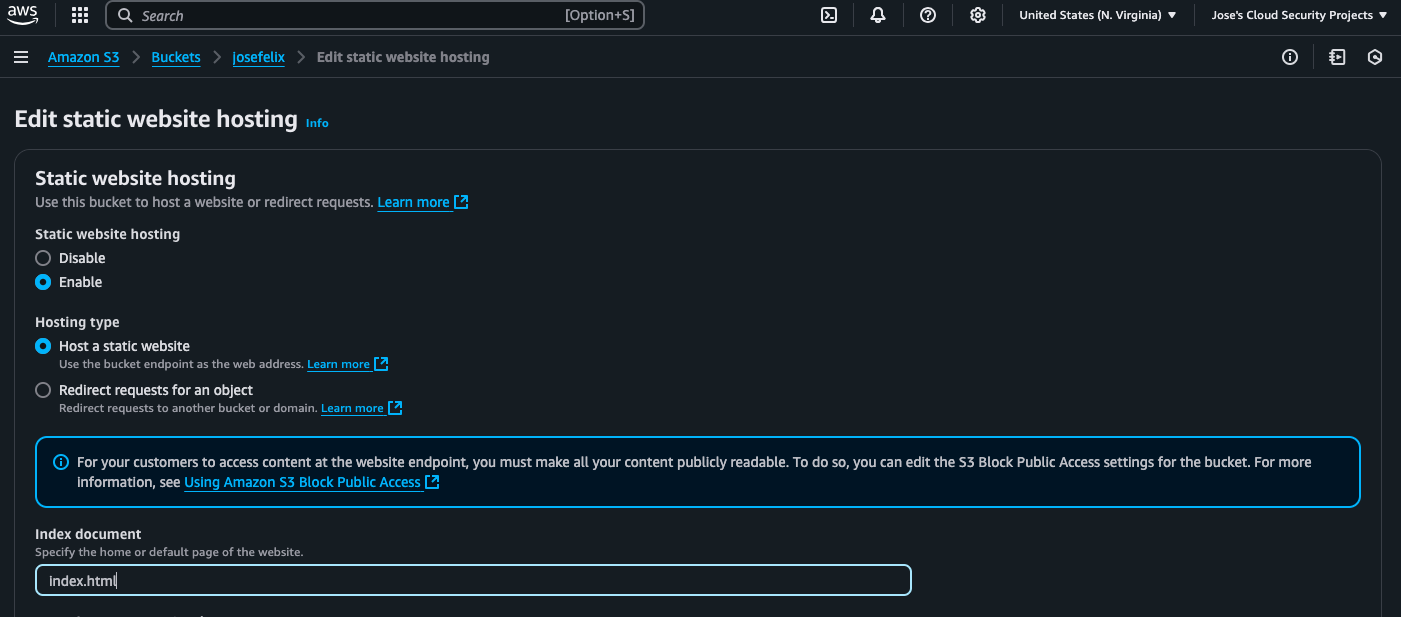Open the help question mark icon
The height and width of the screenshot is (617, 1401).
pyautogui.click(x=928, y=15)
